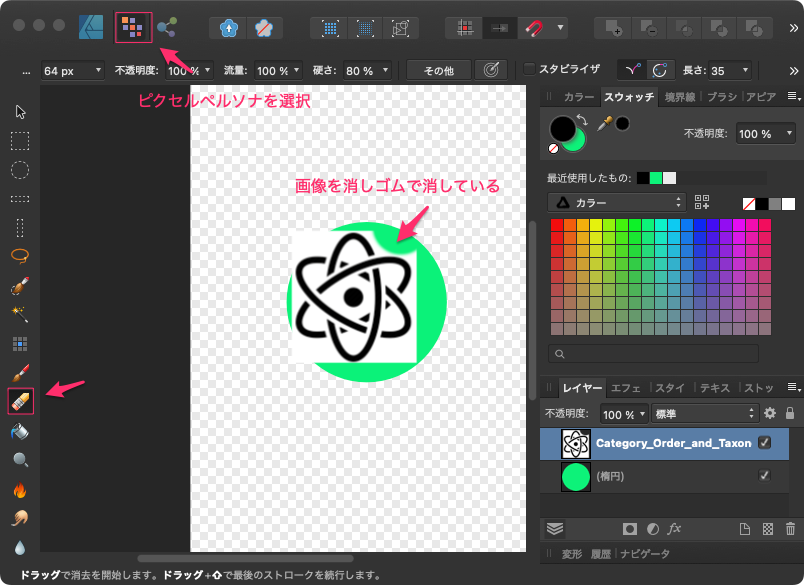
Task: Toggle visibility of the (楕円) layer
Action: tap(765, 477)
